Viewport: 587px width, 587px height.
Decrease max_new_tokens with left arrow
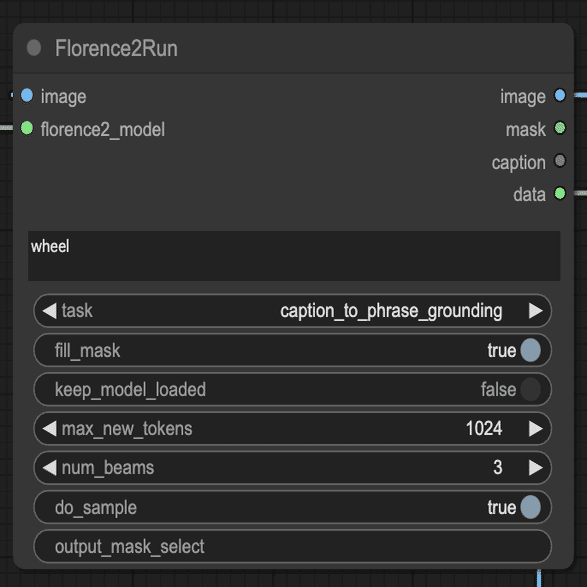49,429
